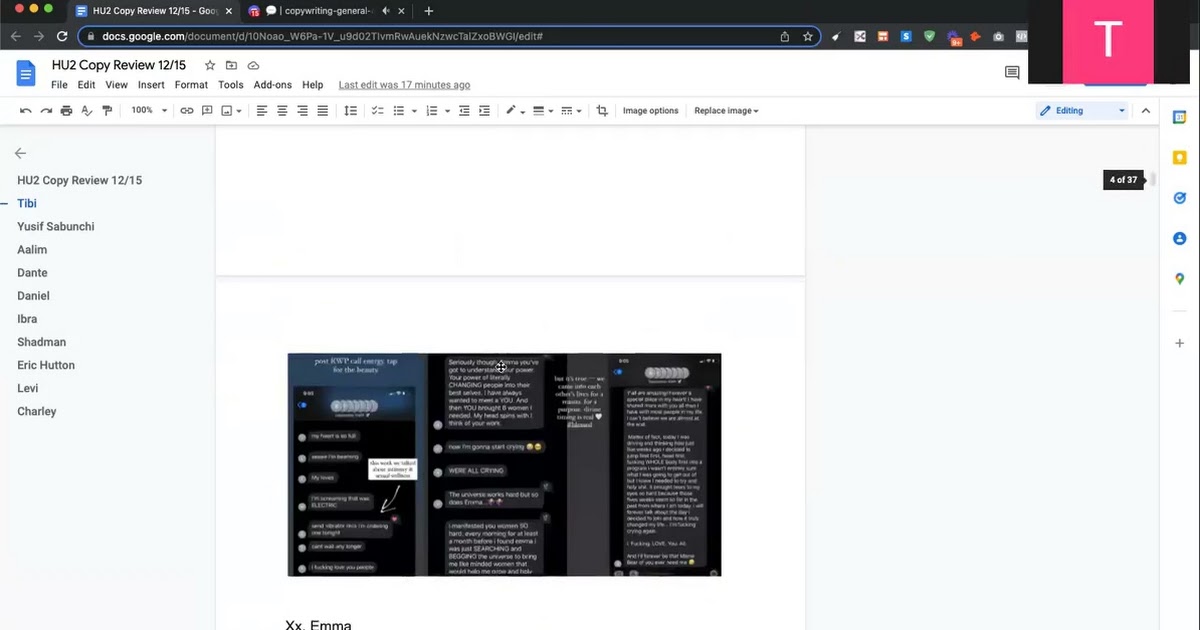
Task: Open the Format menu
Action: pos(191,85)
